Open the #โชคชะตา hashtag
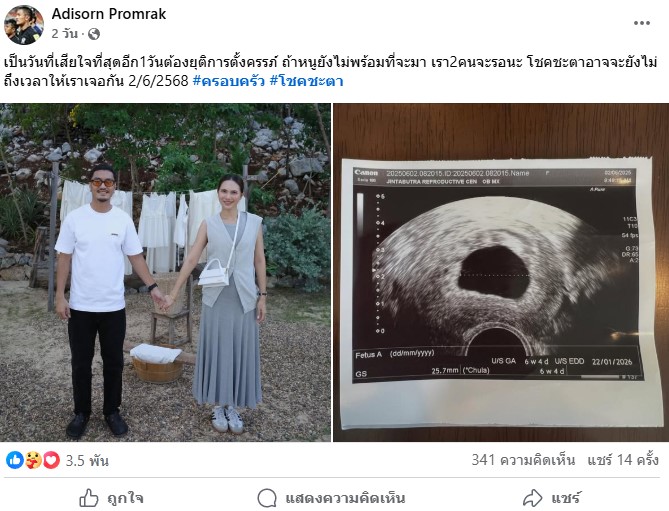This screenshot has height=511, width=669. (306, 81)
